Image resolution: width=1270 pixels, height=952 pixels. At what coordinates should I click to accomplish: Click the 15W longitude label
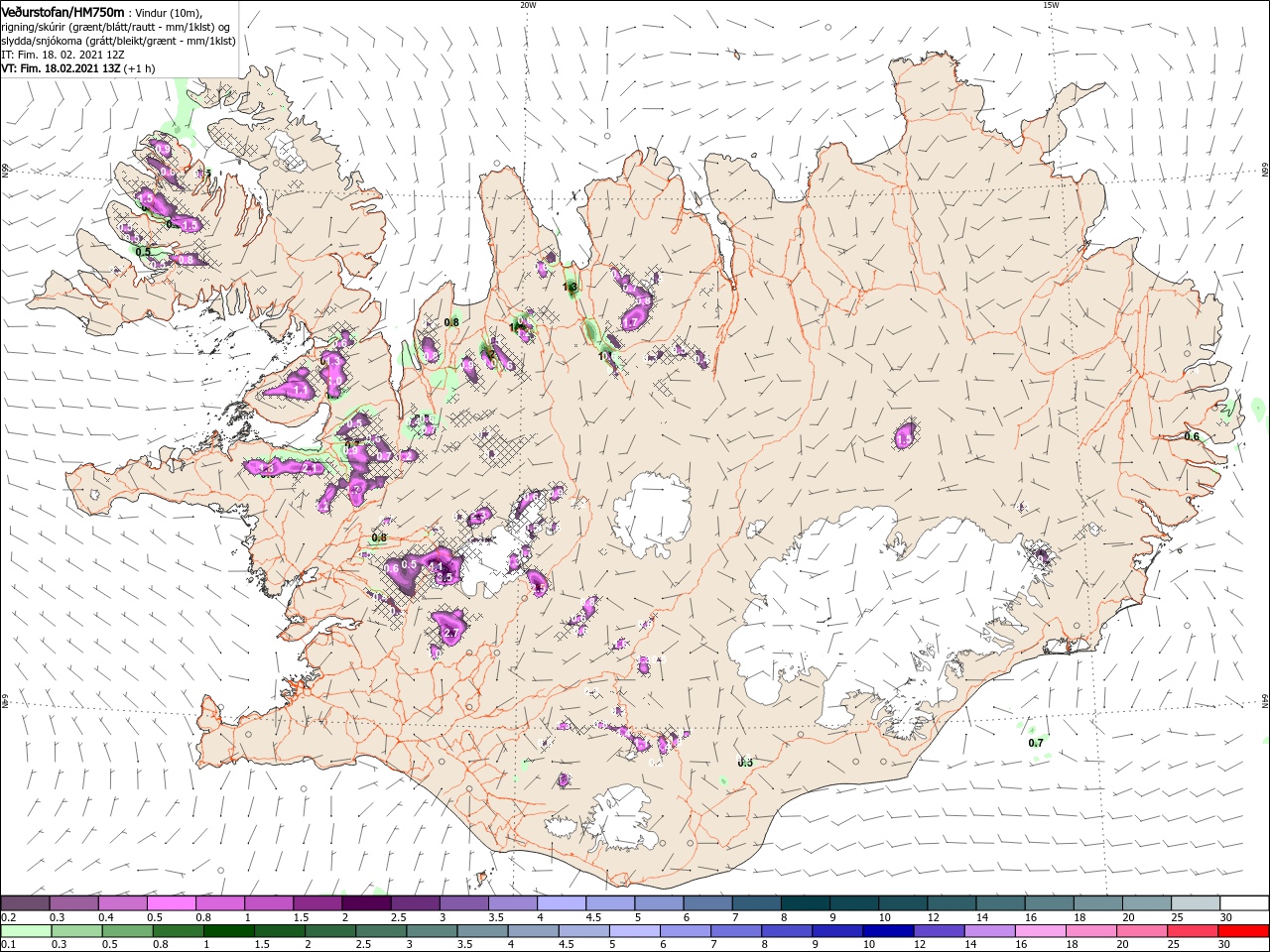coord(1051,5)
